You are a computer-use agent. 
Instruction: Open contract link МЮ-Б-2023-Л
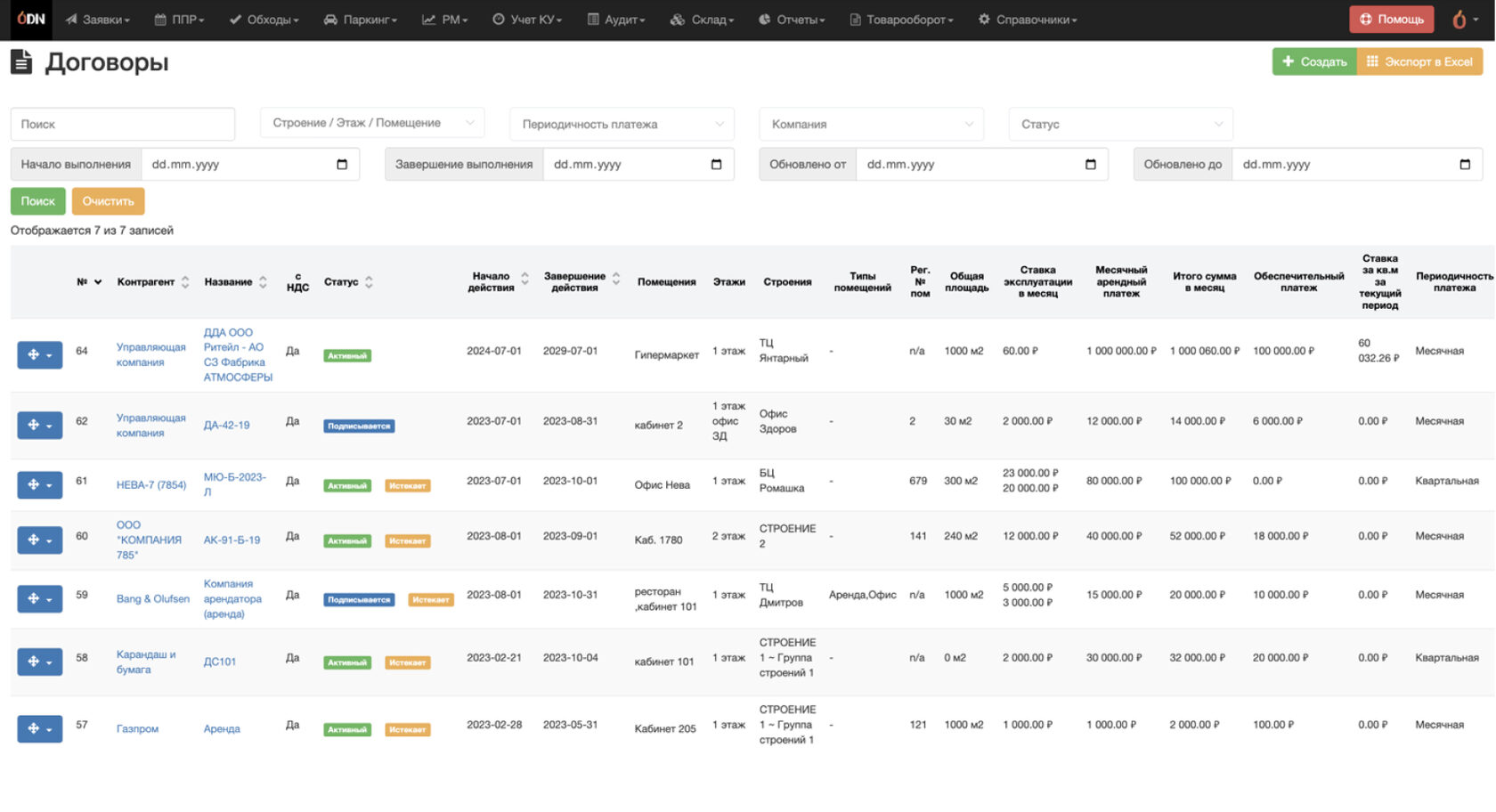pos(235,485)
